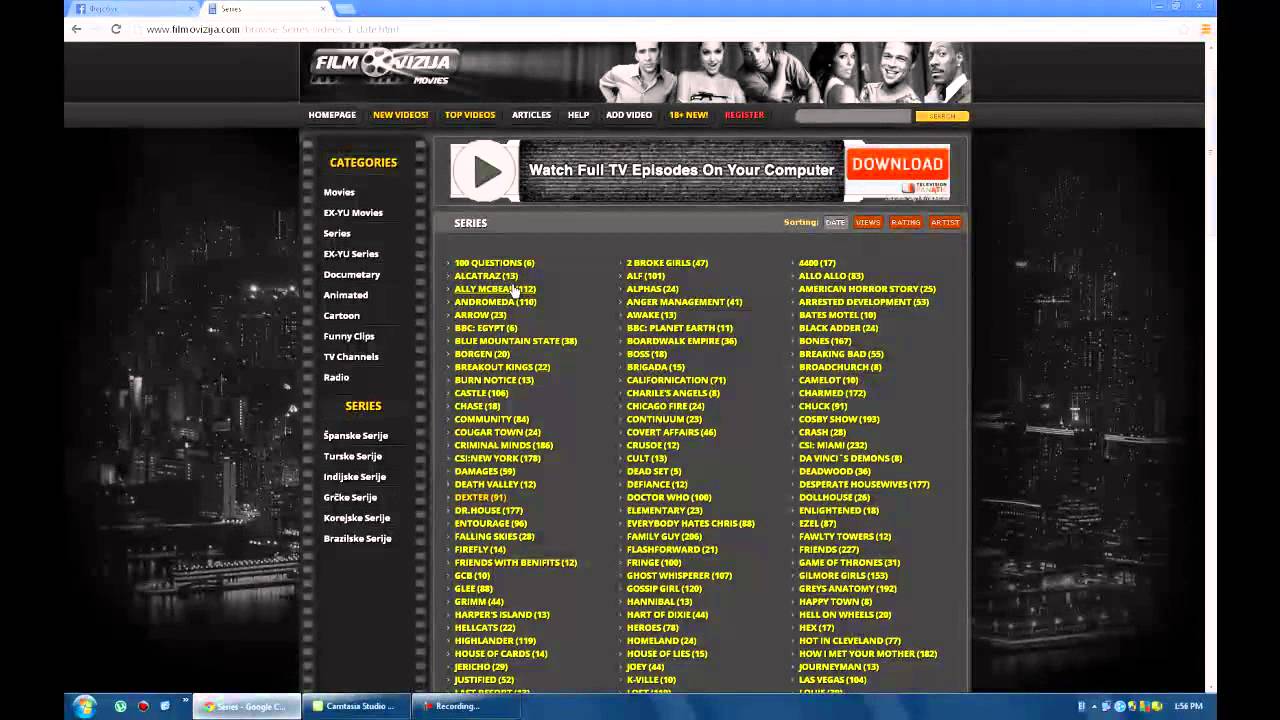Select EX-YU Movies category
This screenshot has height=720, width=1280.
coord(353,213)
